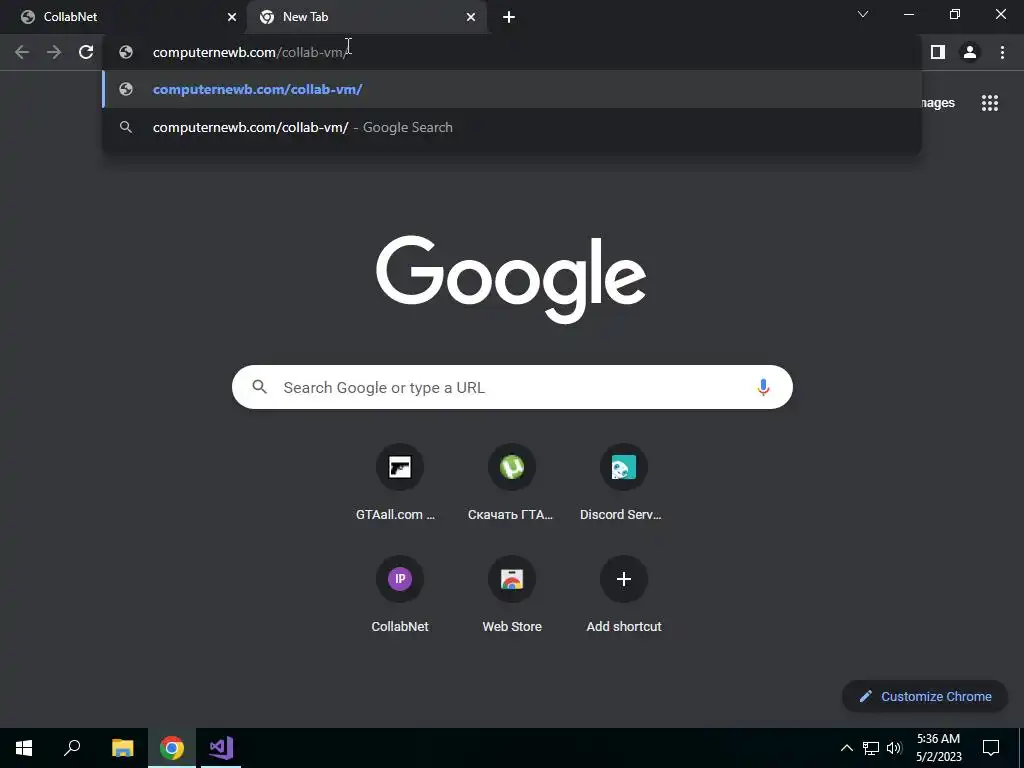
Task: Click the Google logo
Action: point(511,279)
